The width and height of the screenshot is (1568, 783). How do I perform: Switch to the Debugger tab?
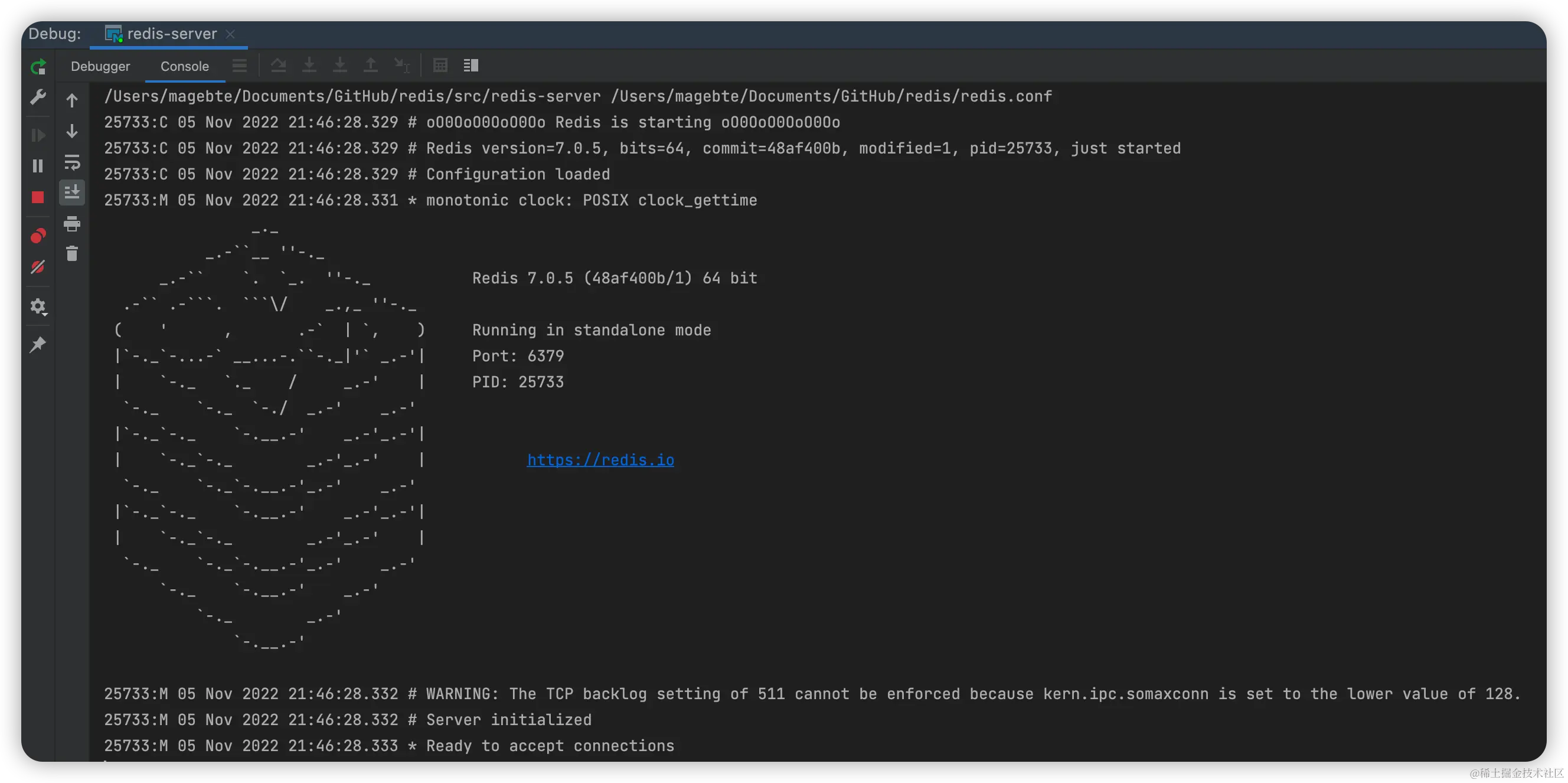(x=100, y=66)
